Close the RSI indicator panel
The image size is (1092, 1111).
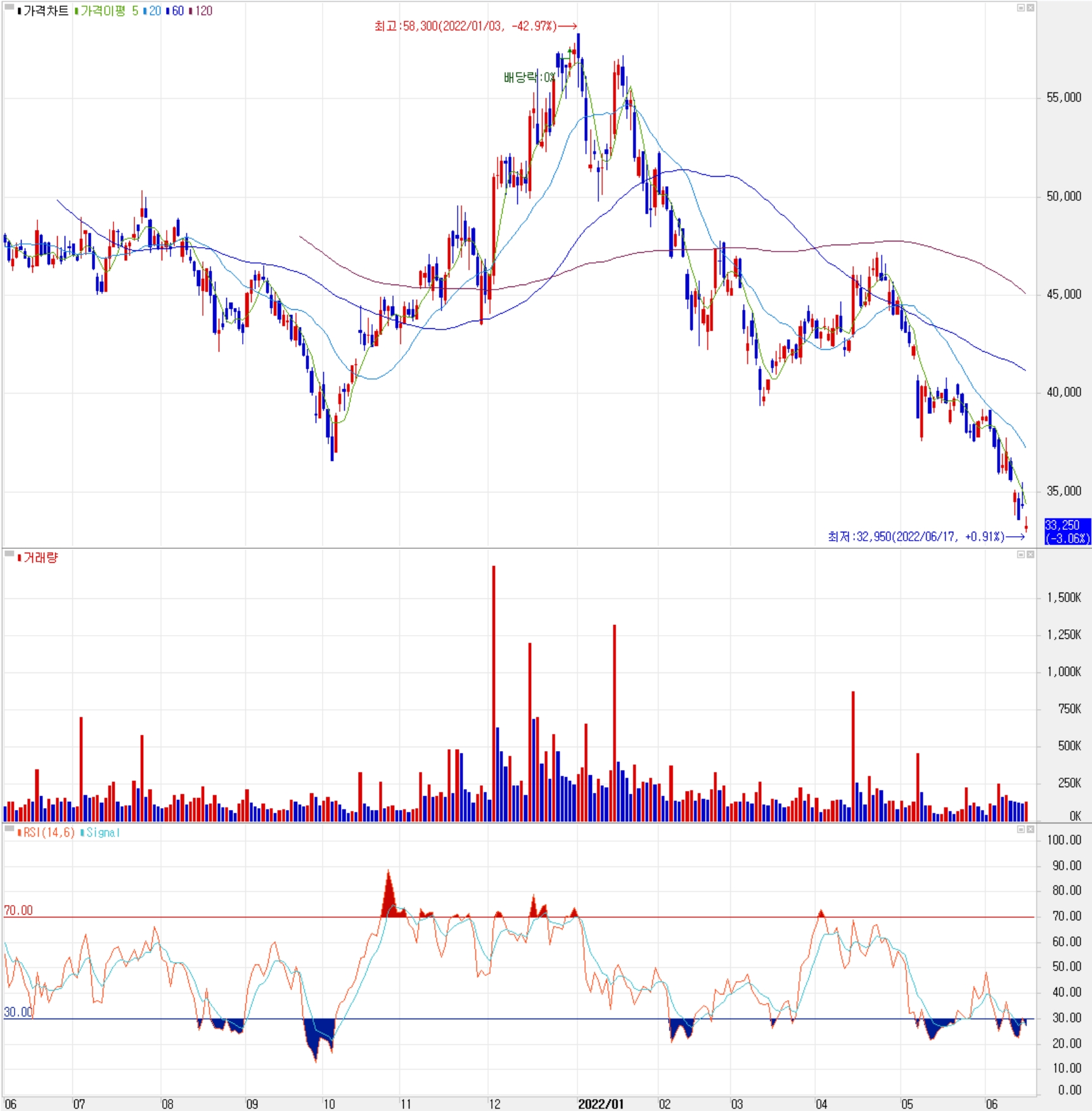pyautogui.click(x=1031, y=829)
